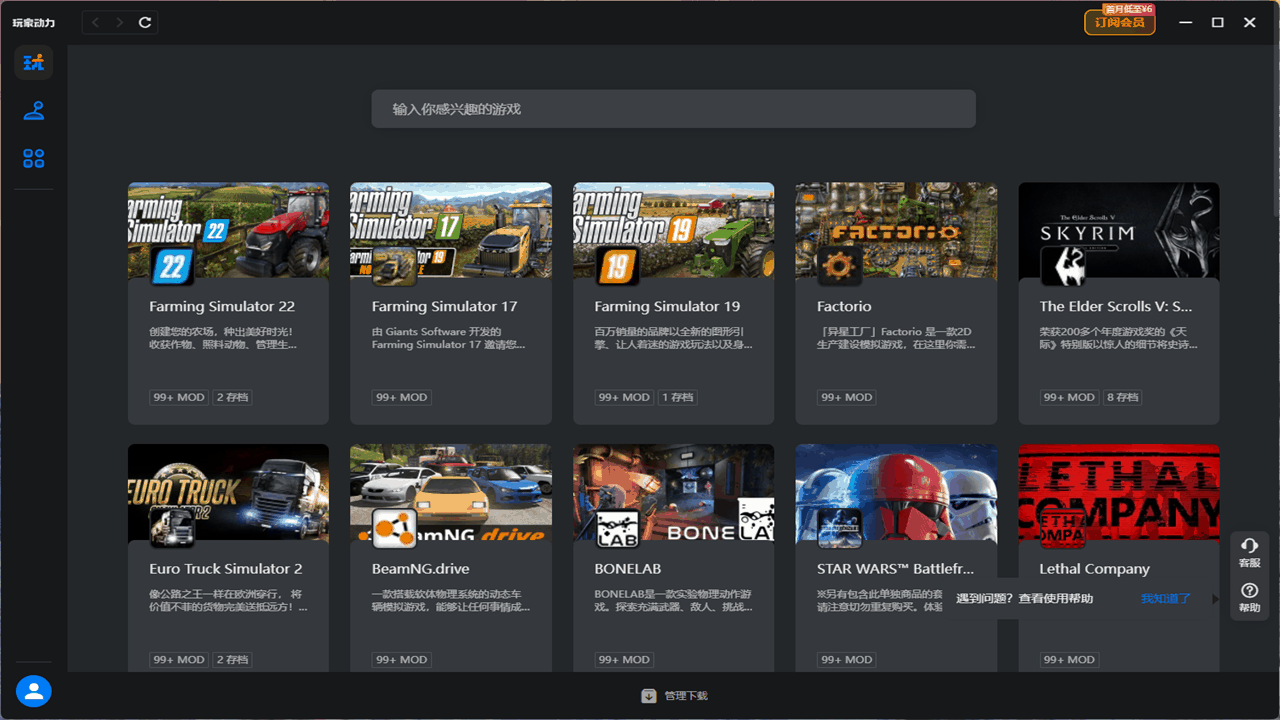Click the BONELAB description paragraph
The image size is (1280, 720).
click(673, 600)
